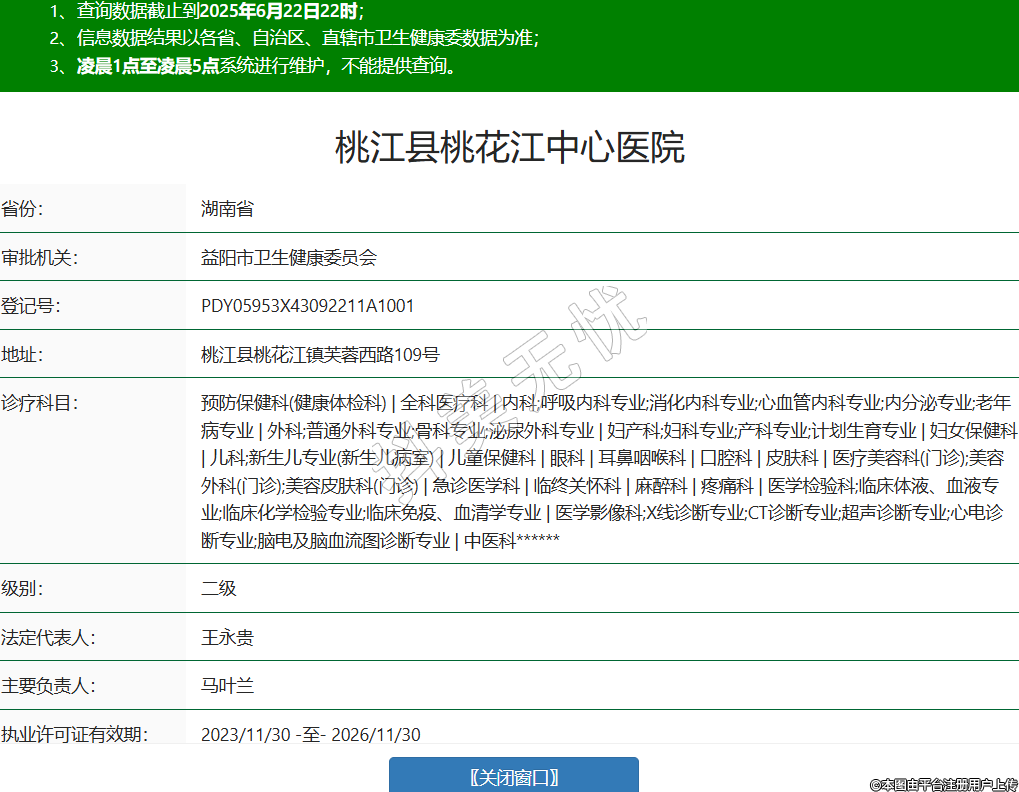
Task: Click the 诊疗科目 field label
Action: (x=39, y=403)
